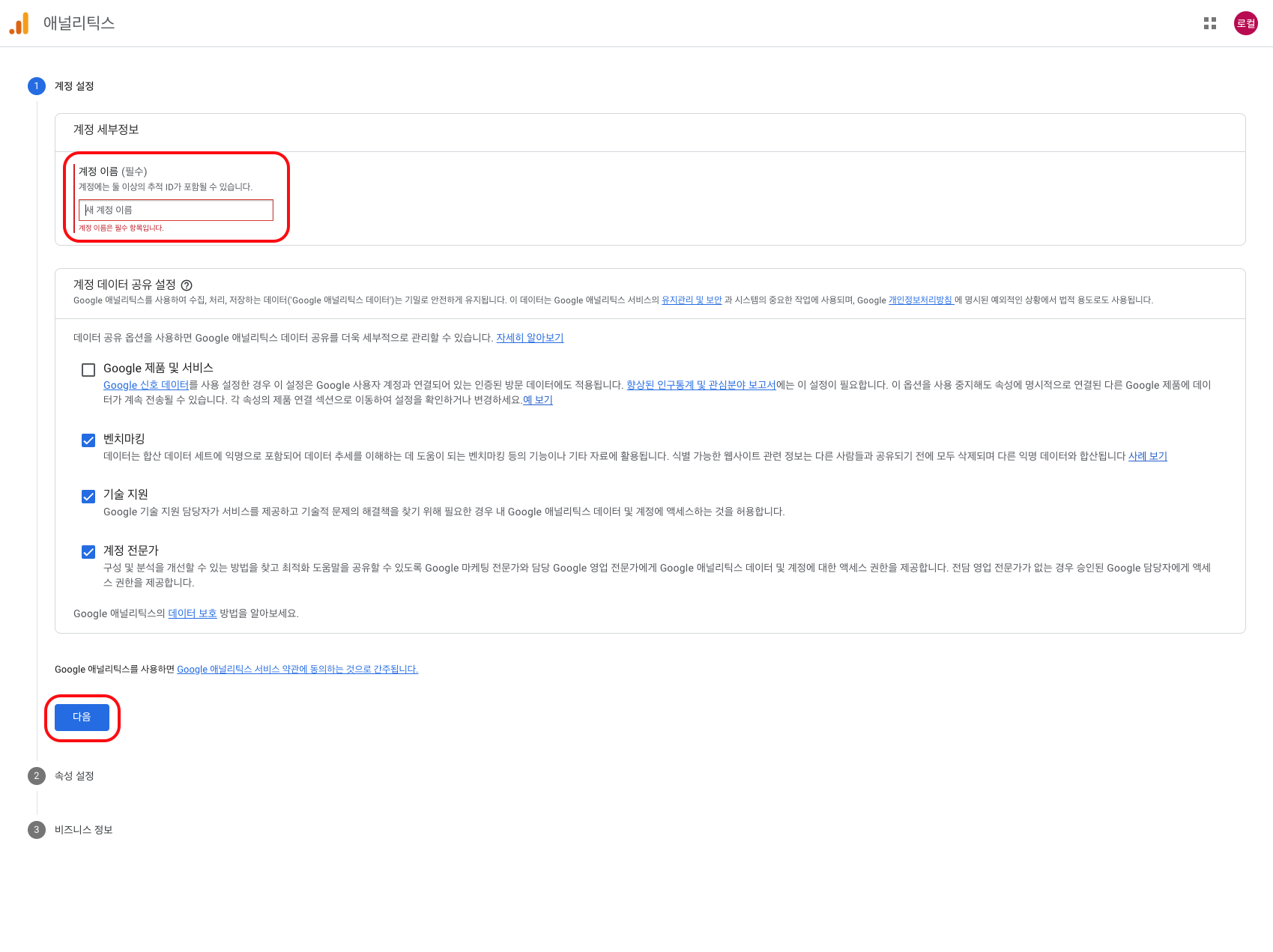Select the step 1 계정 설정 circle
This screenshot has height=952, width=1273.
point(37,86)
